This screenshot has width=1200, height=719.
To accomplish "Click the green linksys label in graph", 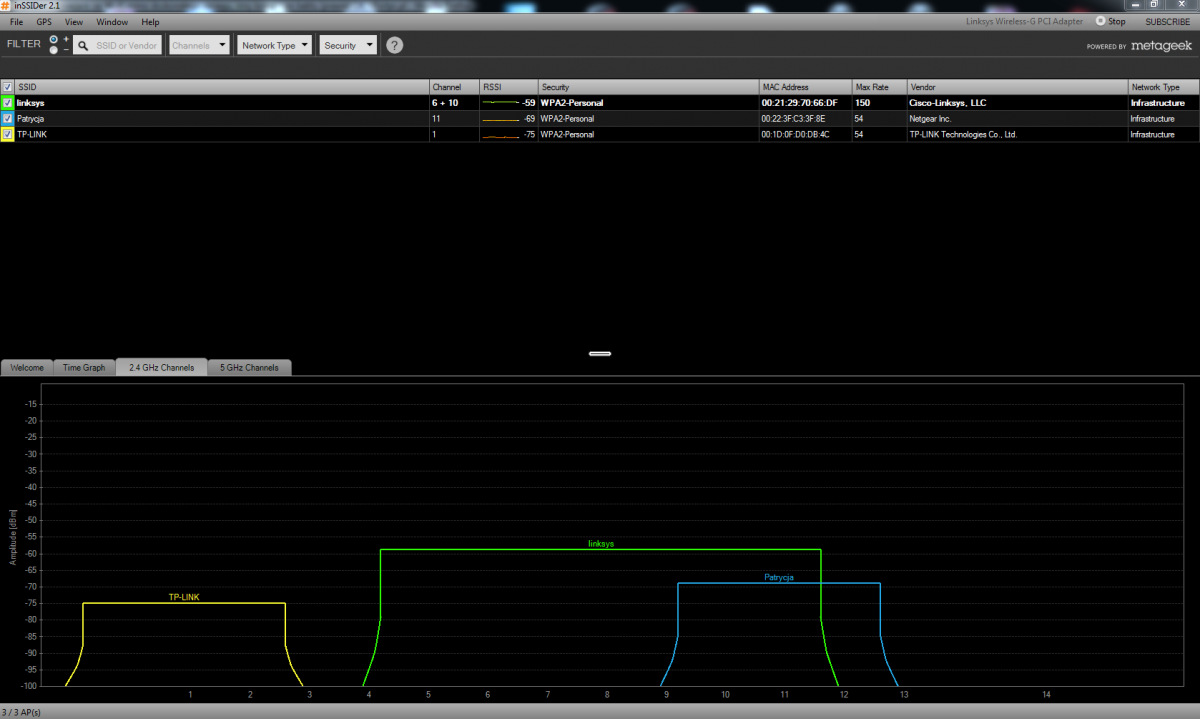I will 601,544.
